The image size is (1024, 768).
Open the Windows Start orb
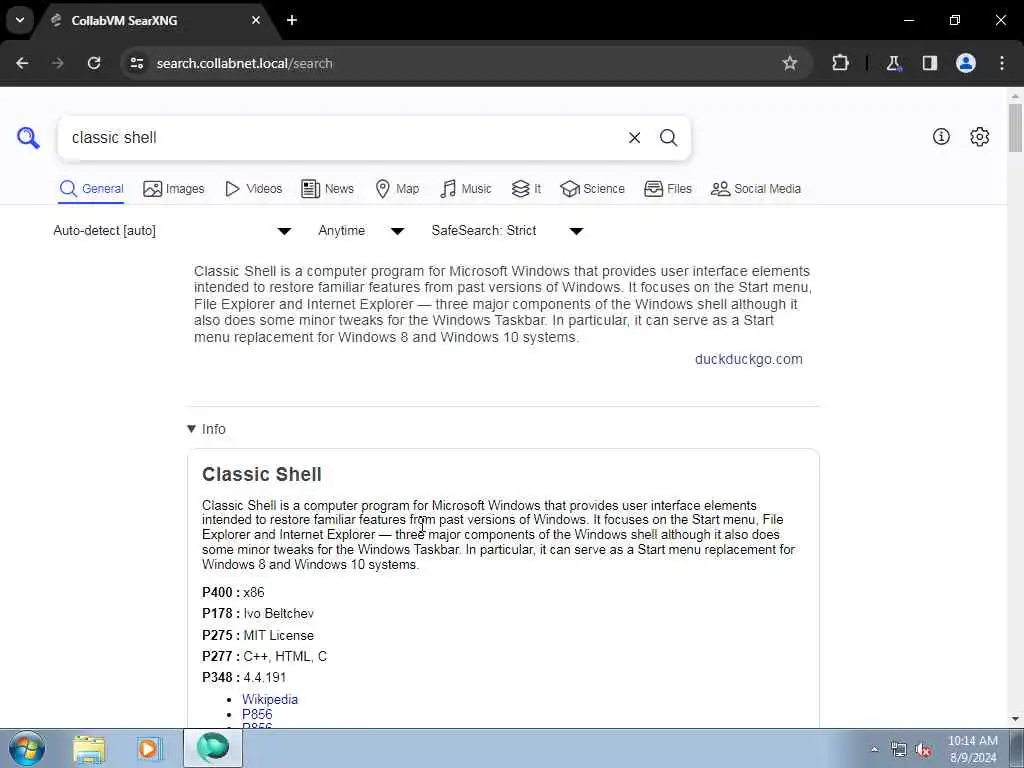[x=27, y=748]
